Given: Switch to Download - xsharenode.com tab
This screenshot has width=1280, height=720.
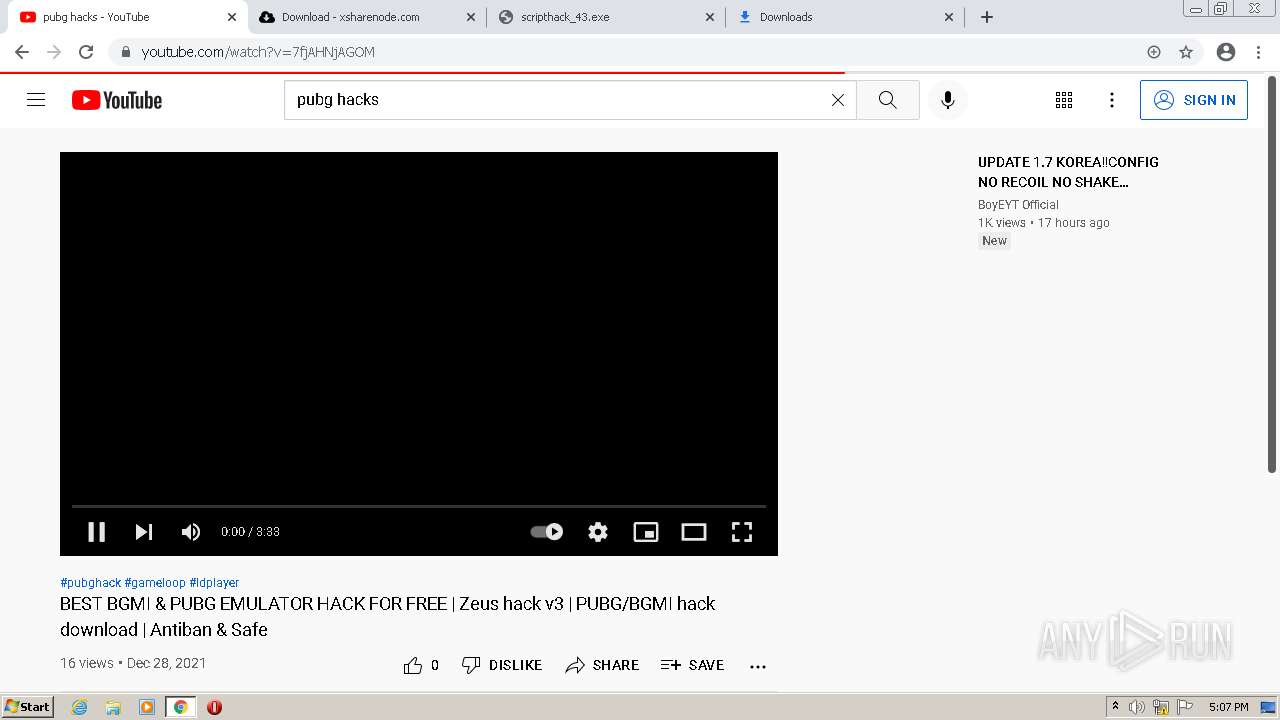Looking at the screenshot, I should click(x=367, y=17).
